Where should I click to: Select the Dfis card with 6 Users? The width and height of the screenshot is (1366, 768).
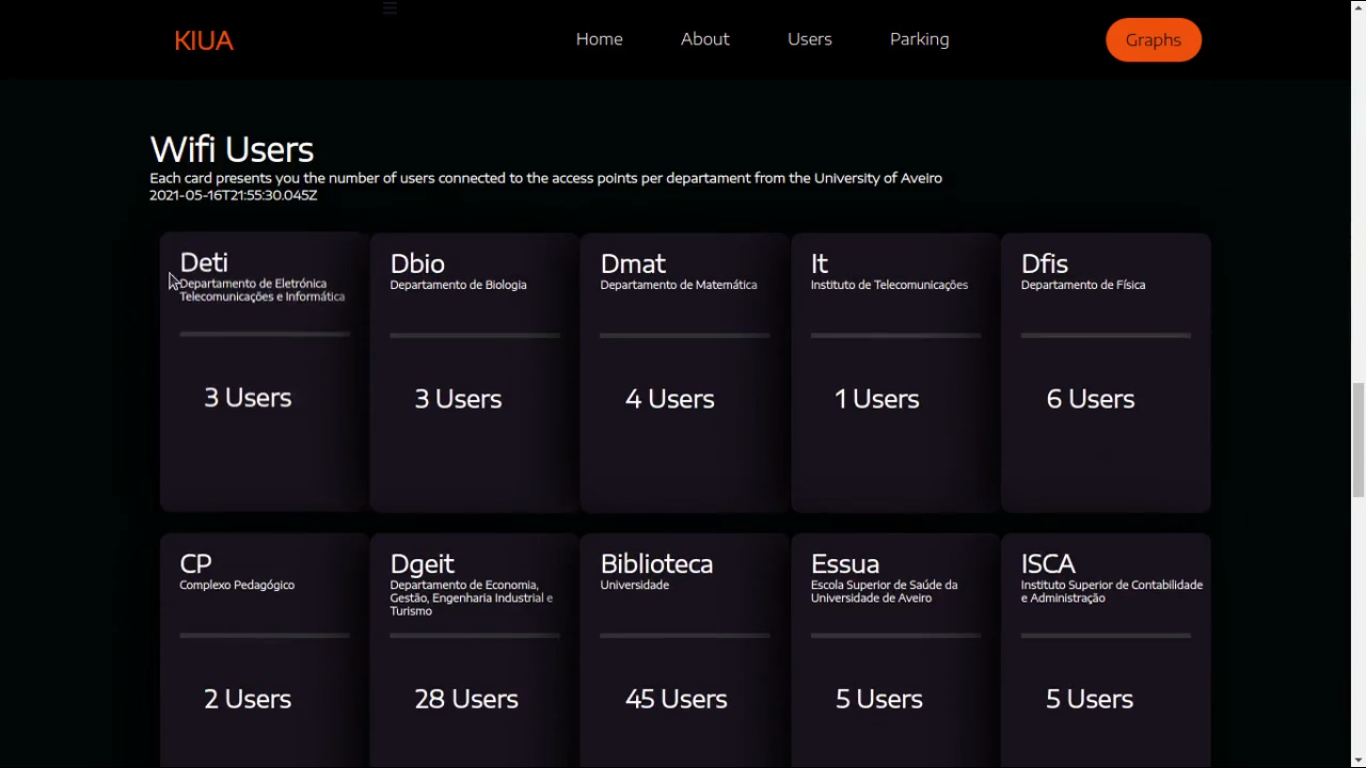coord(1105,372)
